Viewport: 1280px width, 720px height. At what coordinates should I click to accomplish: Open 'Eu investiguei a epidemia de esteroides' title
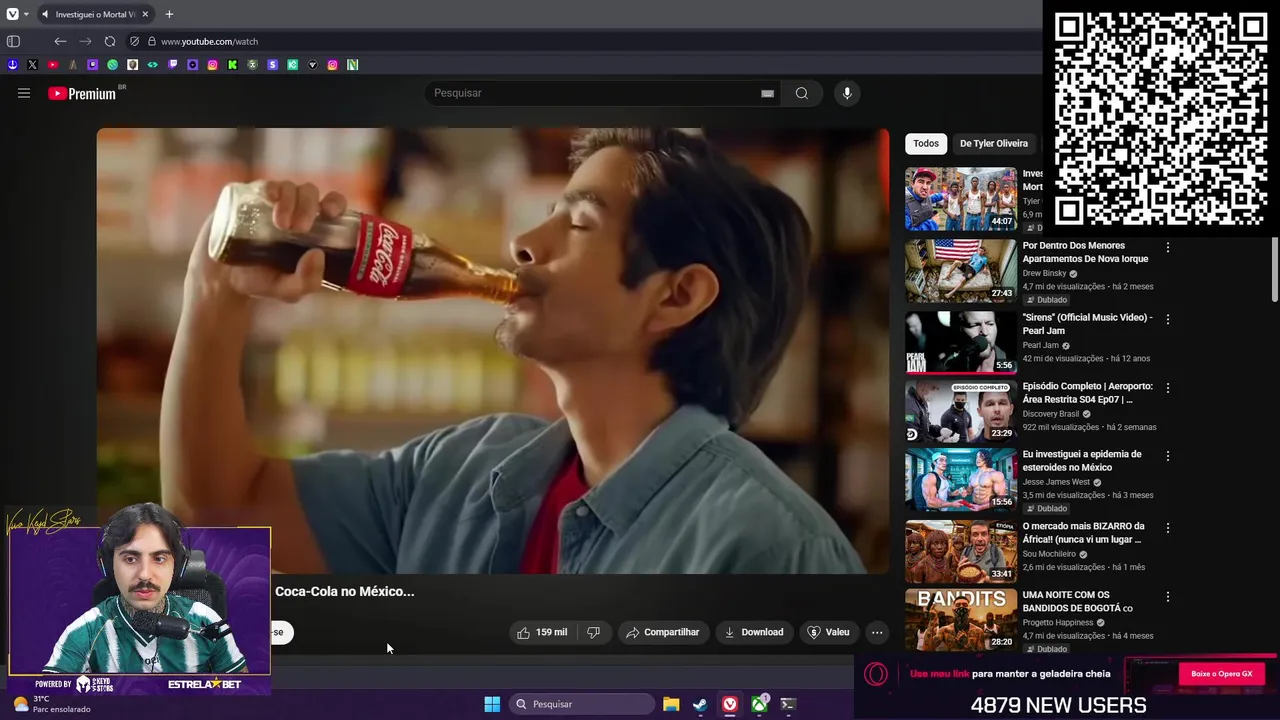click(x=1082, y=460)
